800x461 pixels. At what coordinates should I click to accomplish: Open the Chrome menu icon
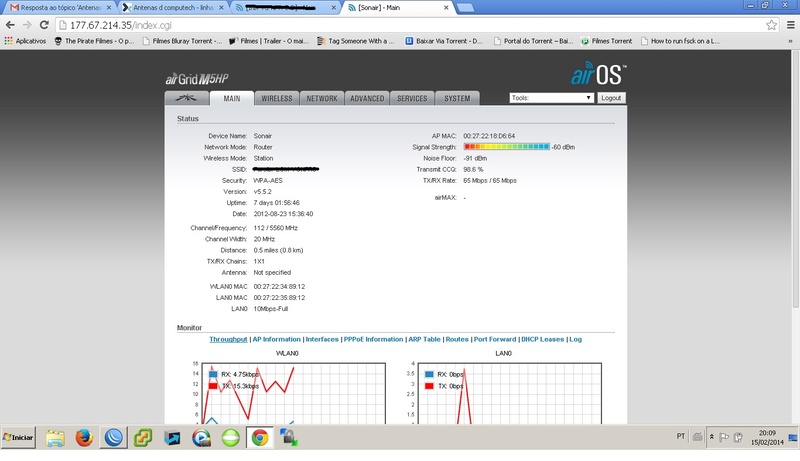click(791, 25)
